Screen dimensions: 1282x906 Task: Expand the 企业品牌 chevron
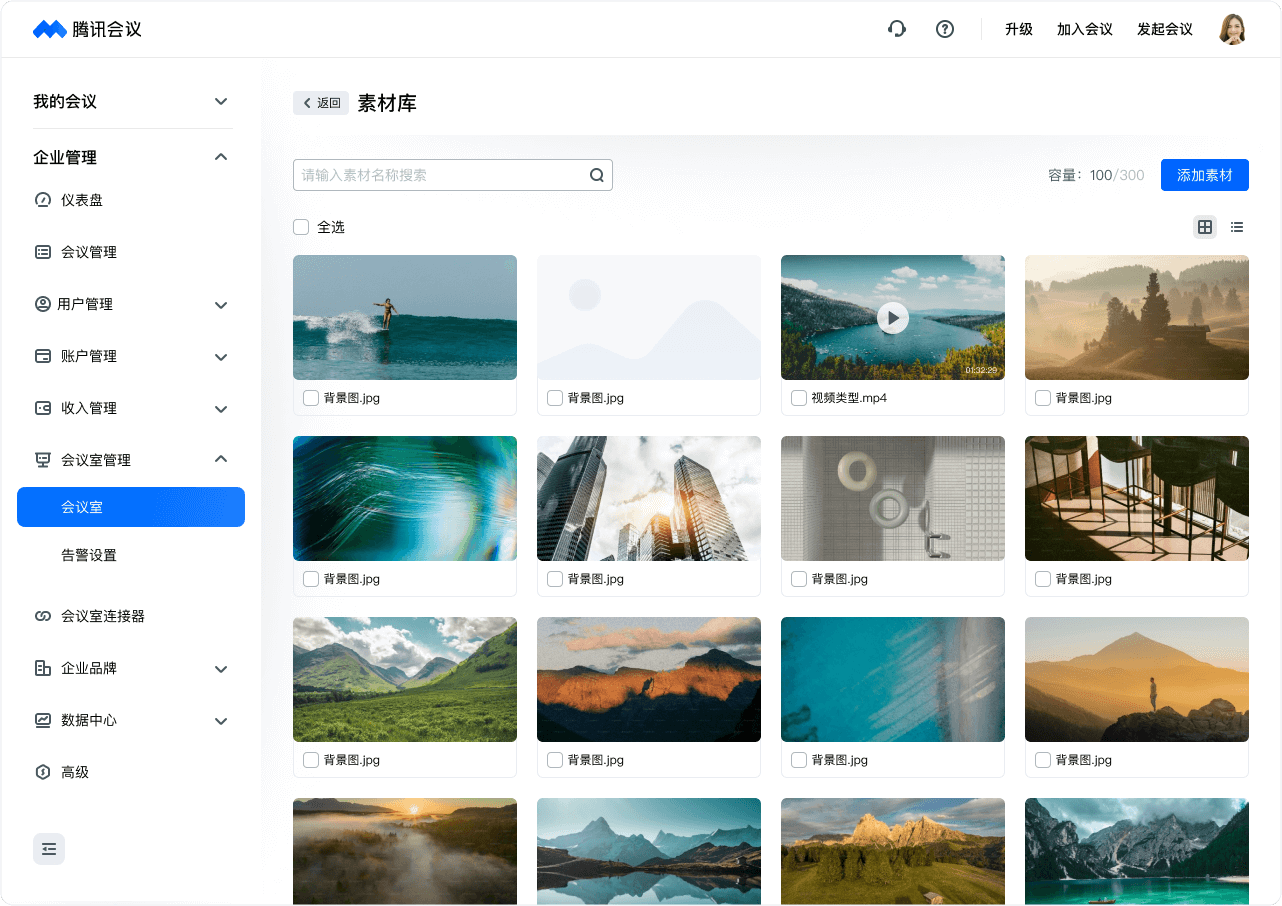[x=221, y=669]
